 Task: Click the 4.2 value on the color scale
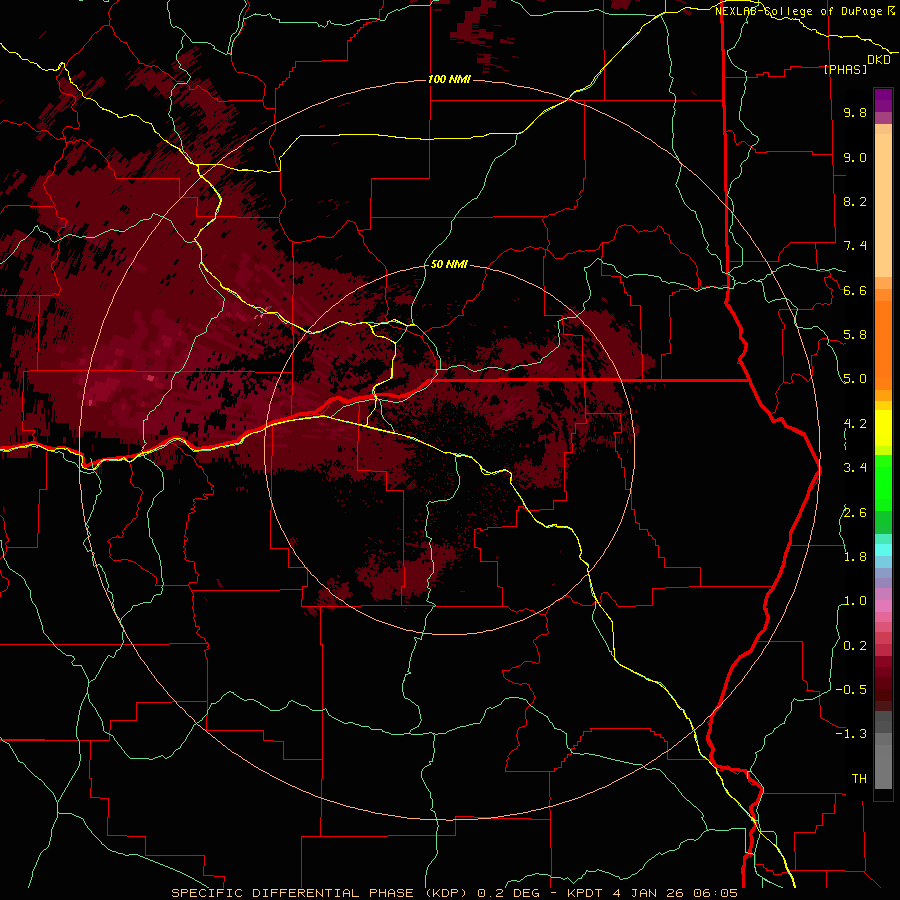click(855, 424)
